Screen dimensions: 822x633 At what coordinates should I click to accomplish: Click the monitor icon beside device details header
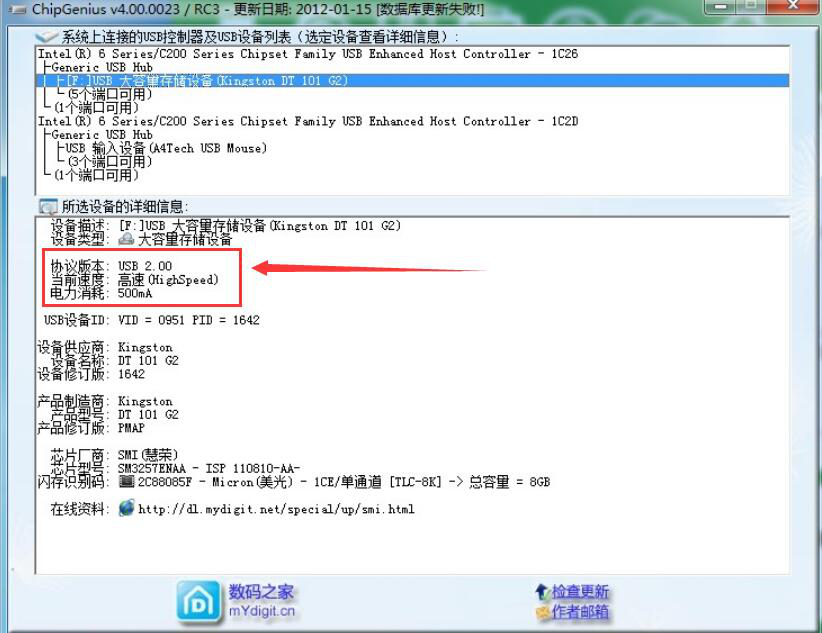click(48, 206)
